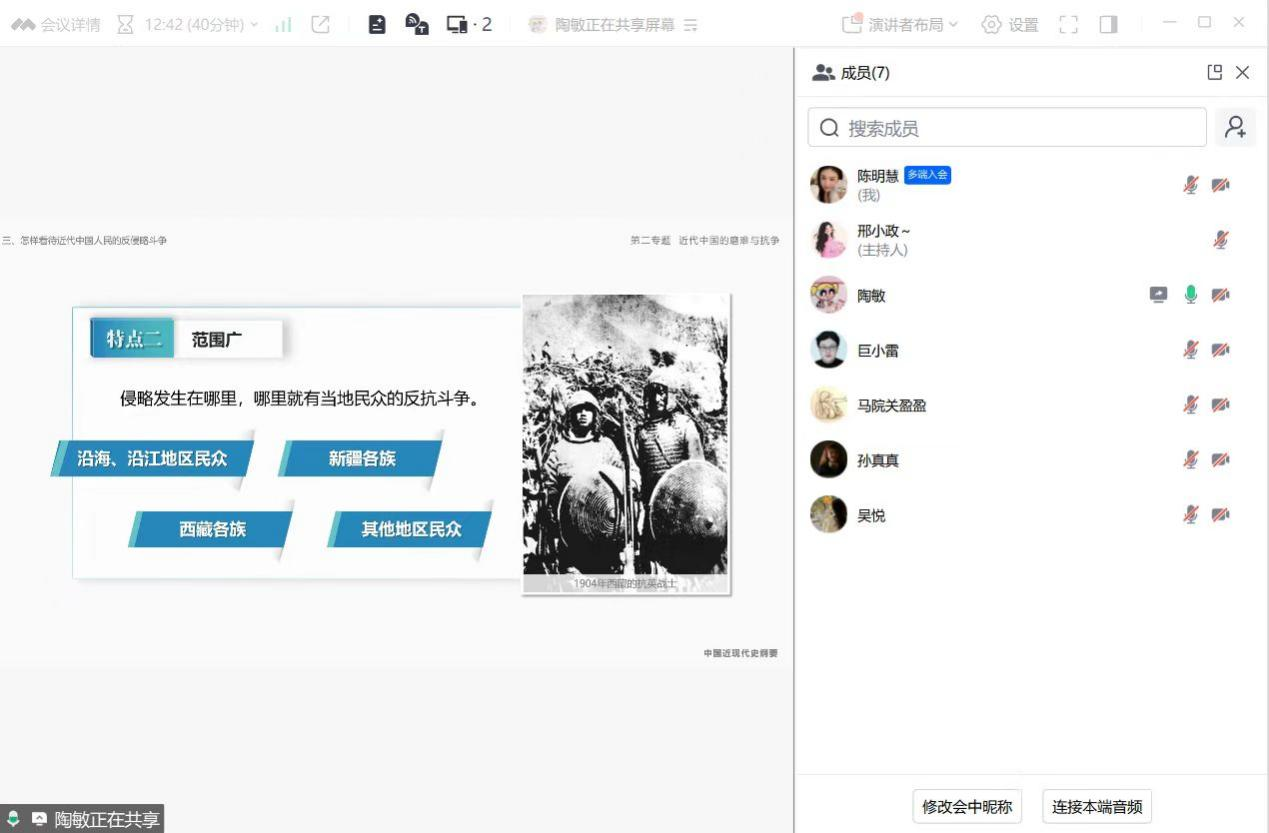
Task: Expand the 演讲者布局 layout dropdown
Action: coord(900,24)
